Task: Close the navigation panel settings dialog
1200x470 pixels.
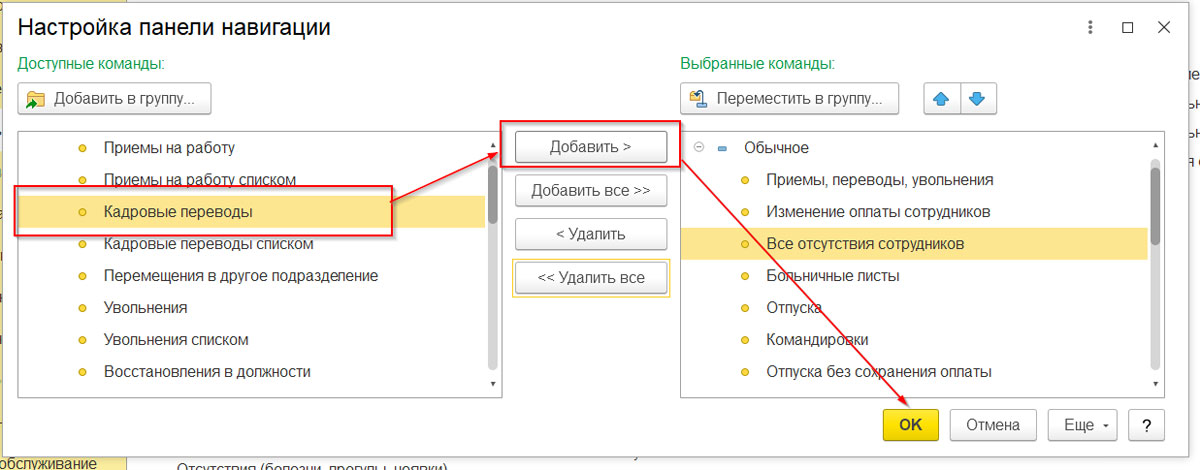Action: [x=1163, y=28]
